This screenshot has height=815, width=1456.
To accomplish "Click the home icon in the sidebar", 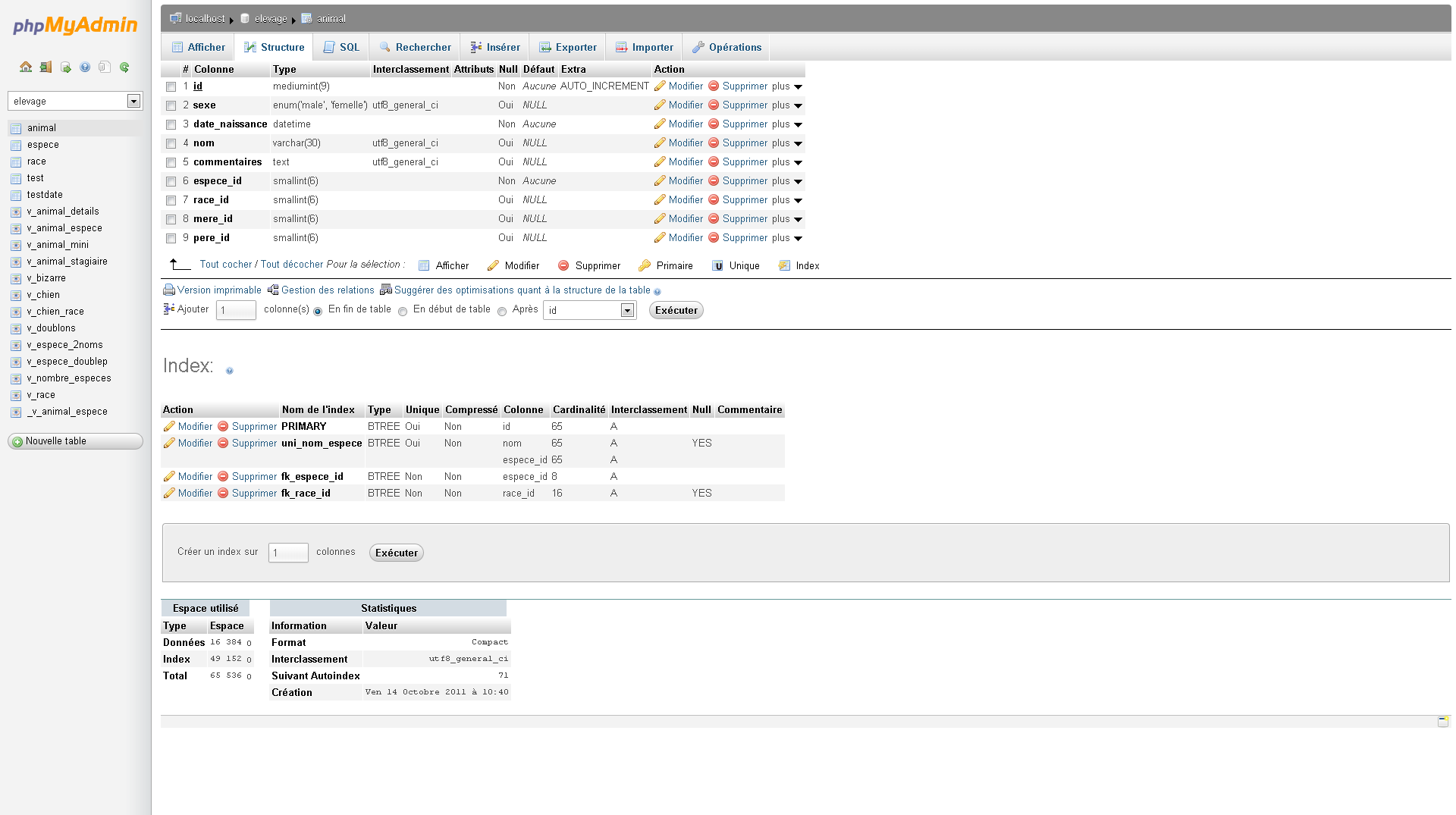I will pyautogui.click(x=26, y=67).
